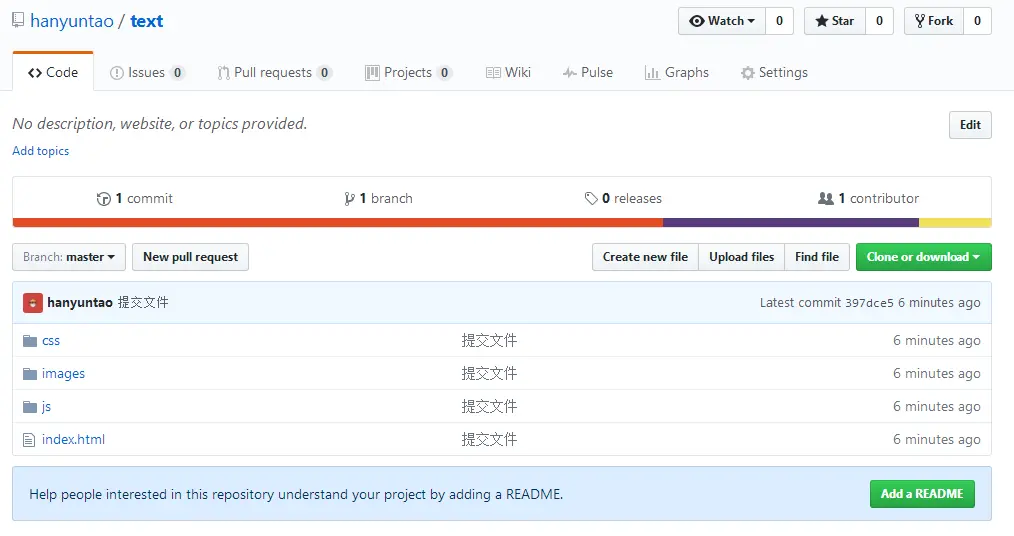View the 1 branch link
Viewport: 1014px width, 536px height.
pos(378,198)
